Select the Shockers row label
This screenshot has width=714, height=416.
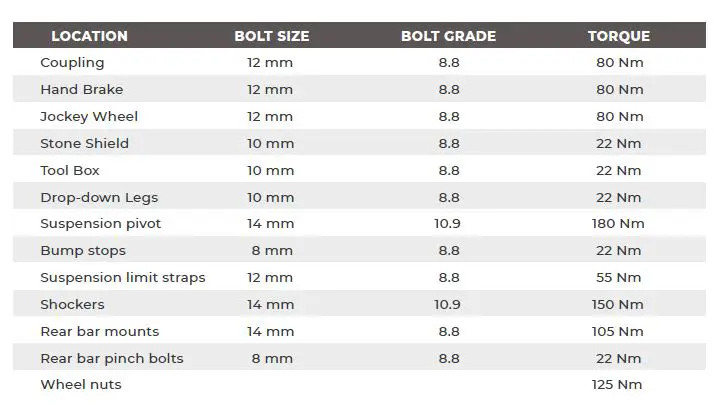pos(72,304)
